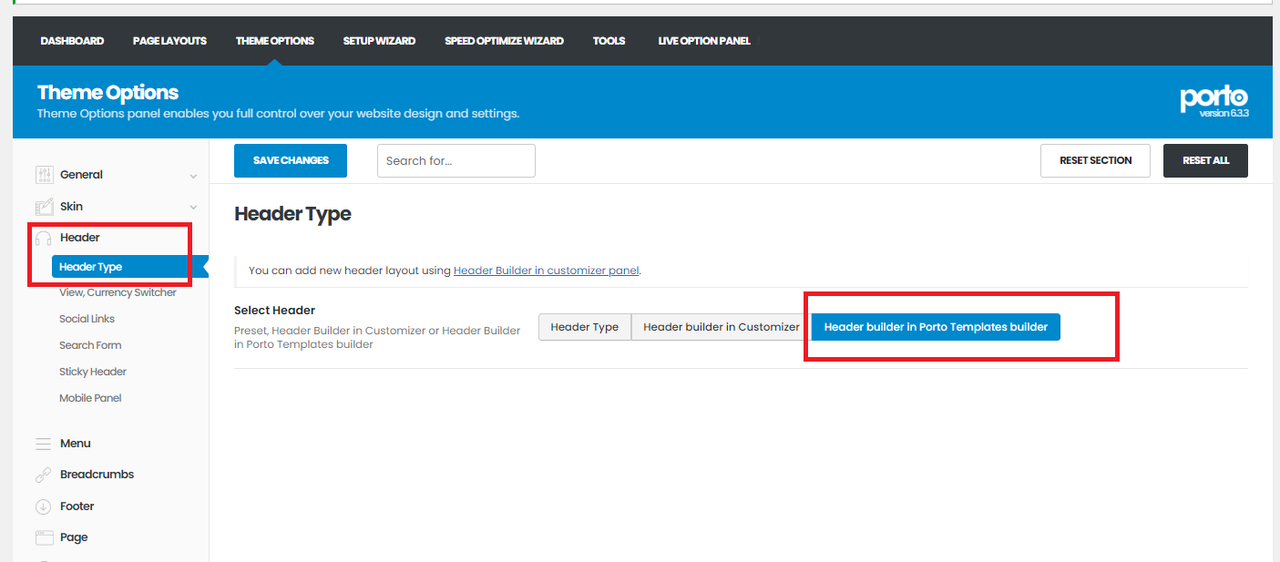
Task: Open the Page Layouts tab
Action: click(x=170, y=41)
